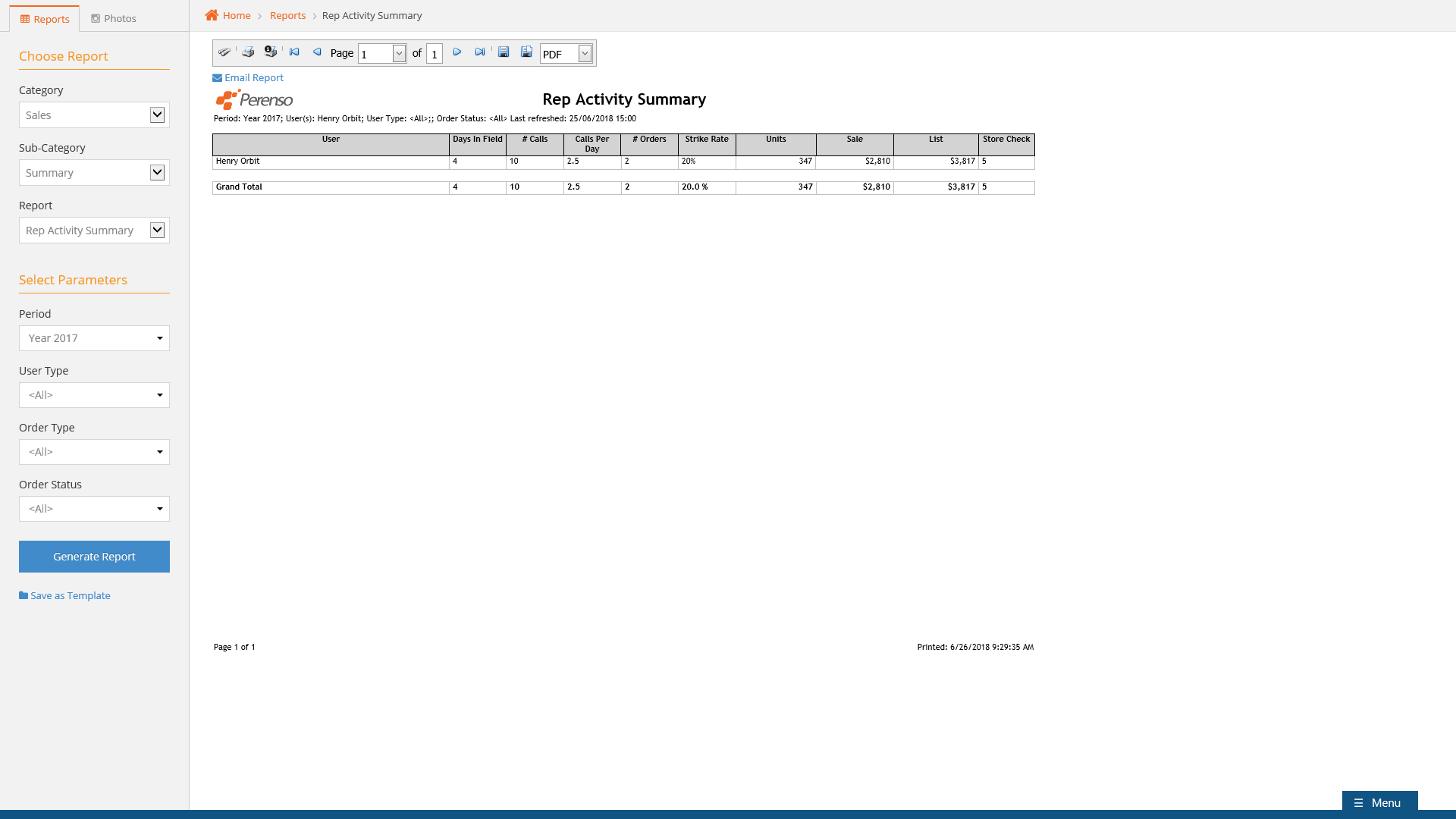
Task: Open the Period Year 2017 dropdown
Action: tap(94, 338)
